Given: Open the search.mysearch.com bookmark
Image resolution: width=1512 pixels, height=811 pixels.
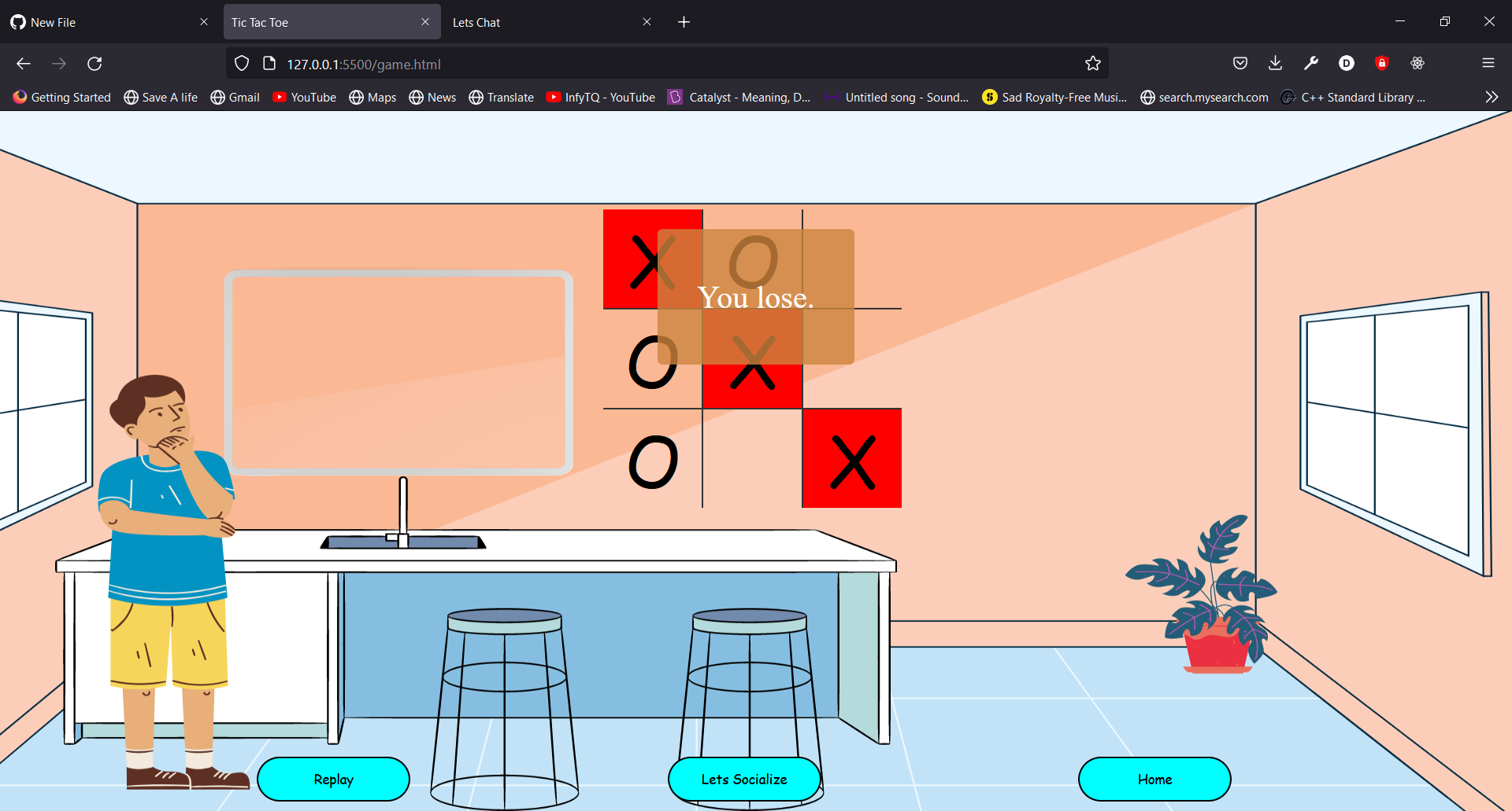Looking at the screenshot, I should pos(1204,97).
